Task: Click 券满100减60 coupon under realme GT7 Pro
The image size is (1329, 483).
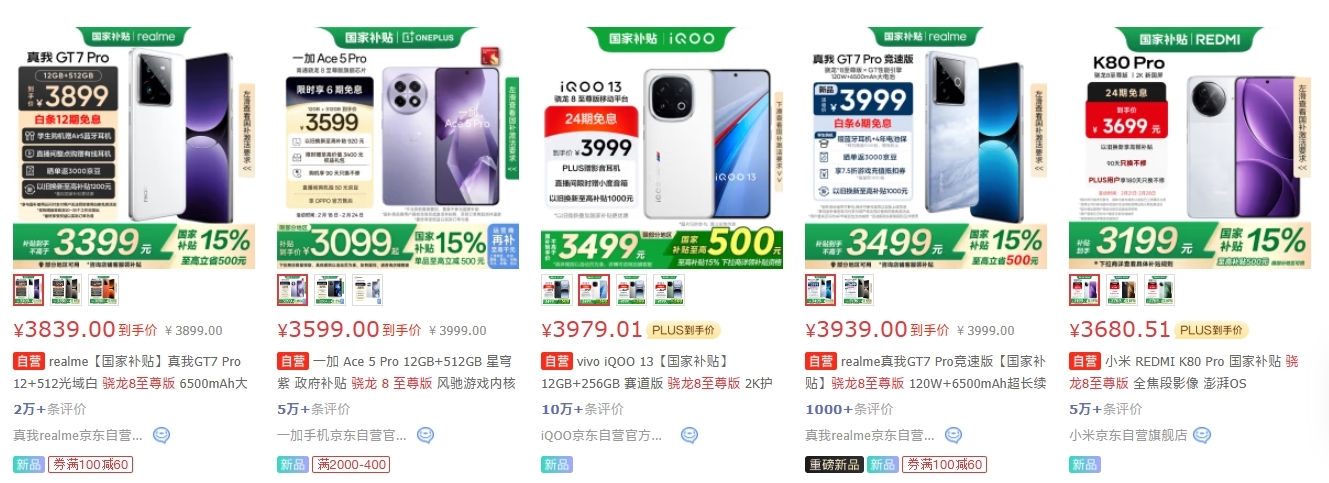Action: tap(90, 464)
